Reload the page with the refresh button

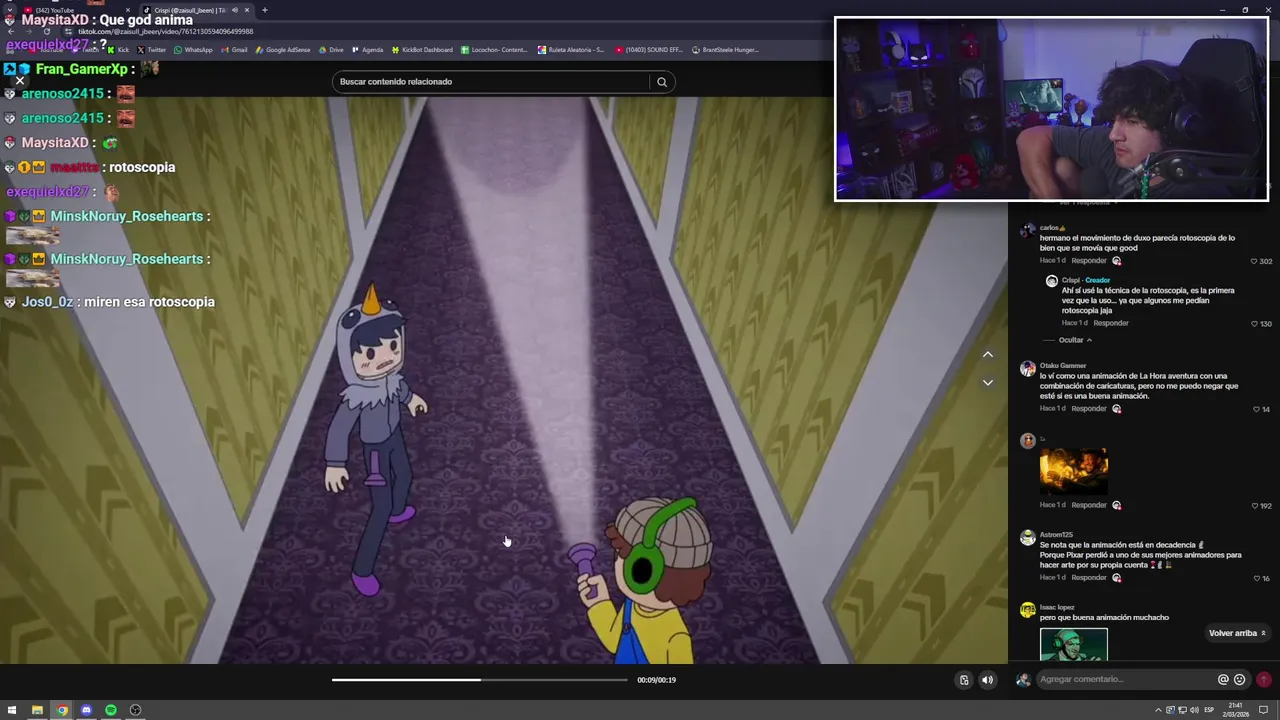click(x=46, y=31)
